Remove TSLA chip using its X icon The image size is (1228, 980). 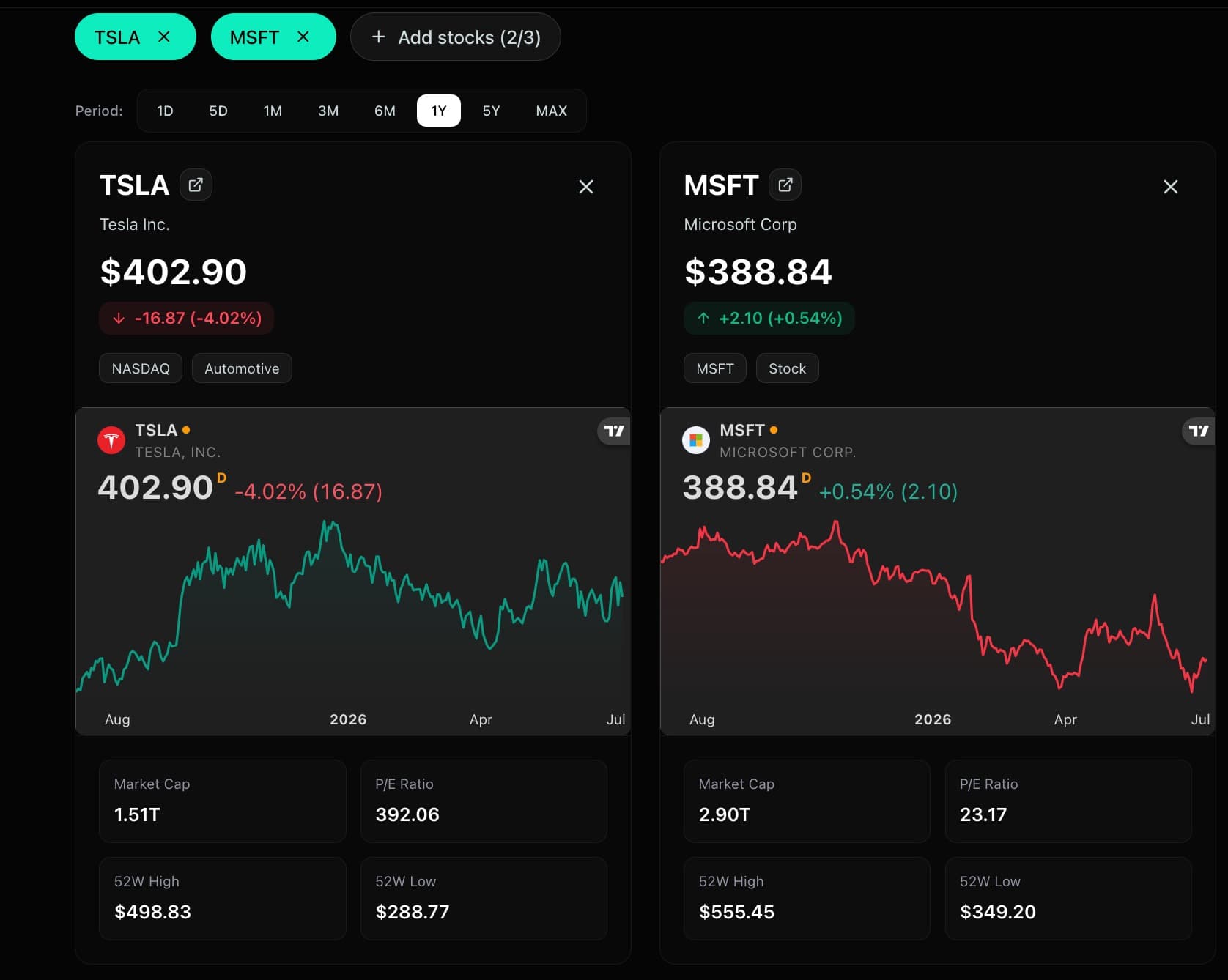coord(164,37)
